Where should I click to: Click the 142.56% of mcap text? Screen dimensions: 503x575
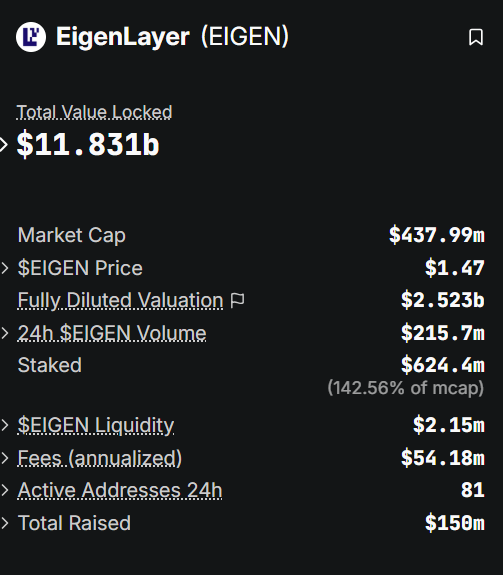tap(405, 388)
